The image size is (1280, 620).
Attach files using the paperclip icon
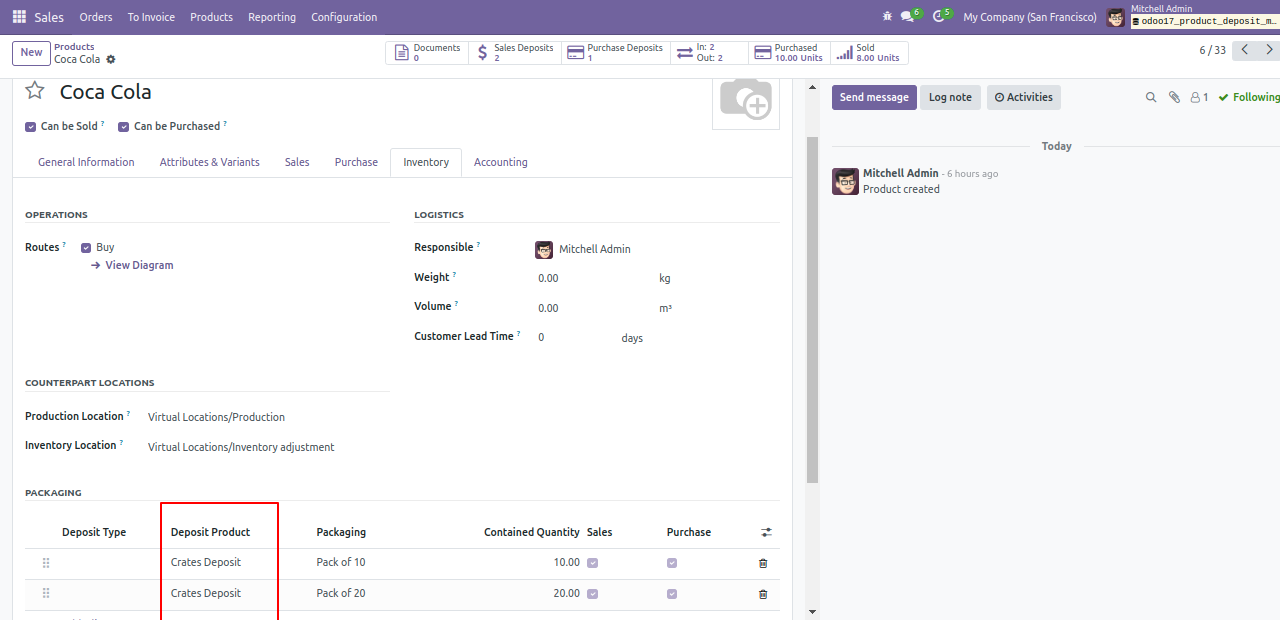(x=1175, y=97)
